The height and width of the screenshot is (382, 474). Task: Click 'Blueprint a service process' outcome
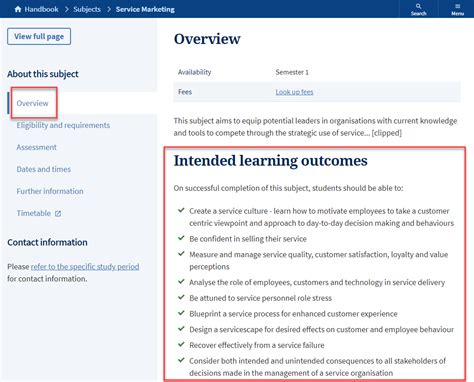pos(293,314)
